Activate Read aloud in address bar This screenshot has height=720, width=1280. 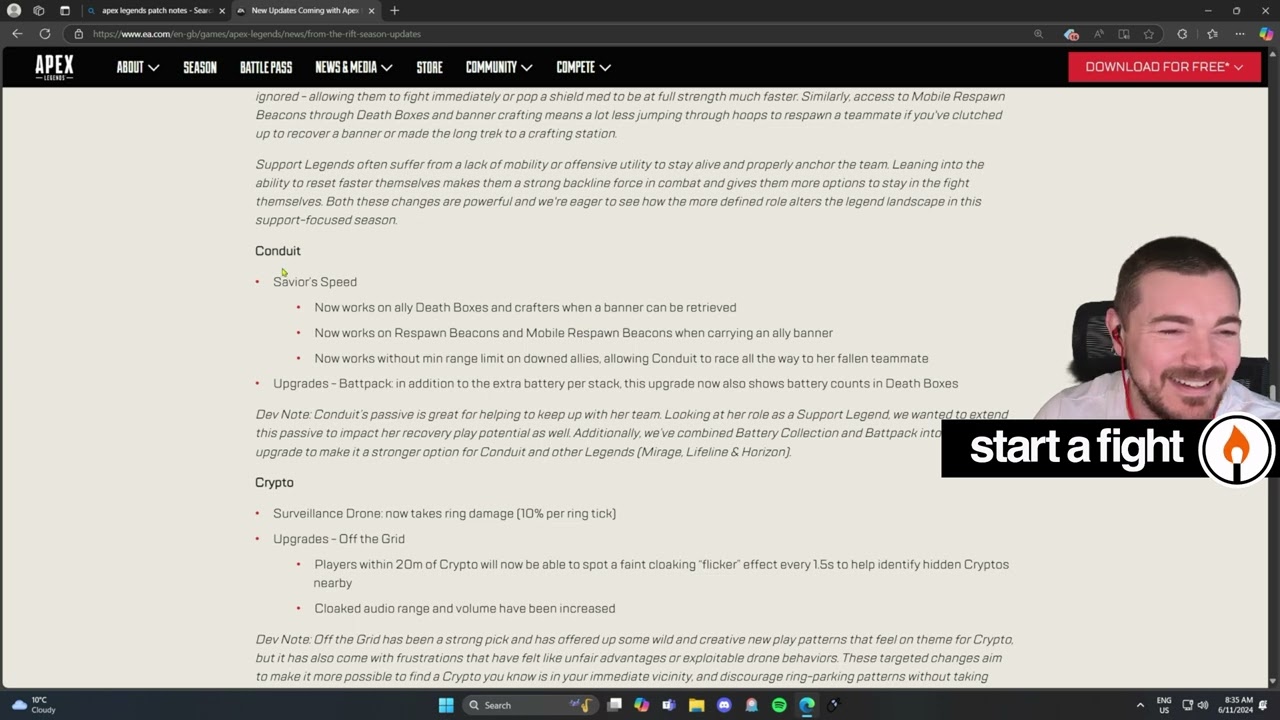pos(1098,34)
